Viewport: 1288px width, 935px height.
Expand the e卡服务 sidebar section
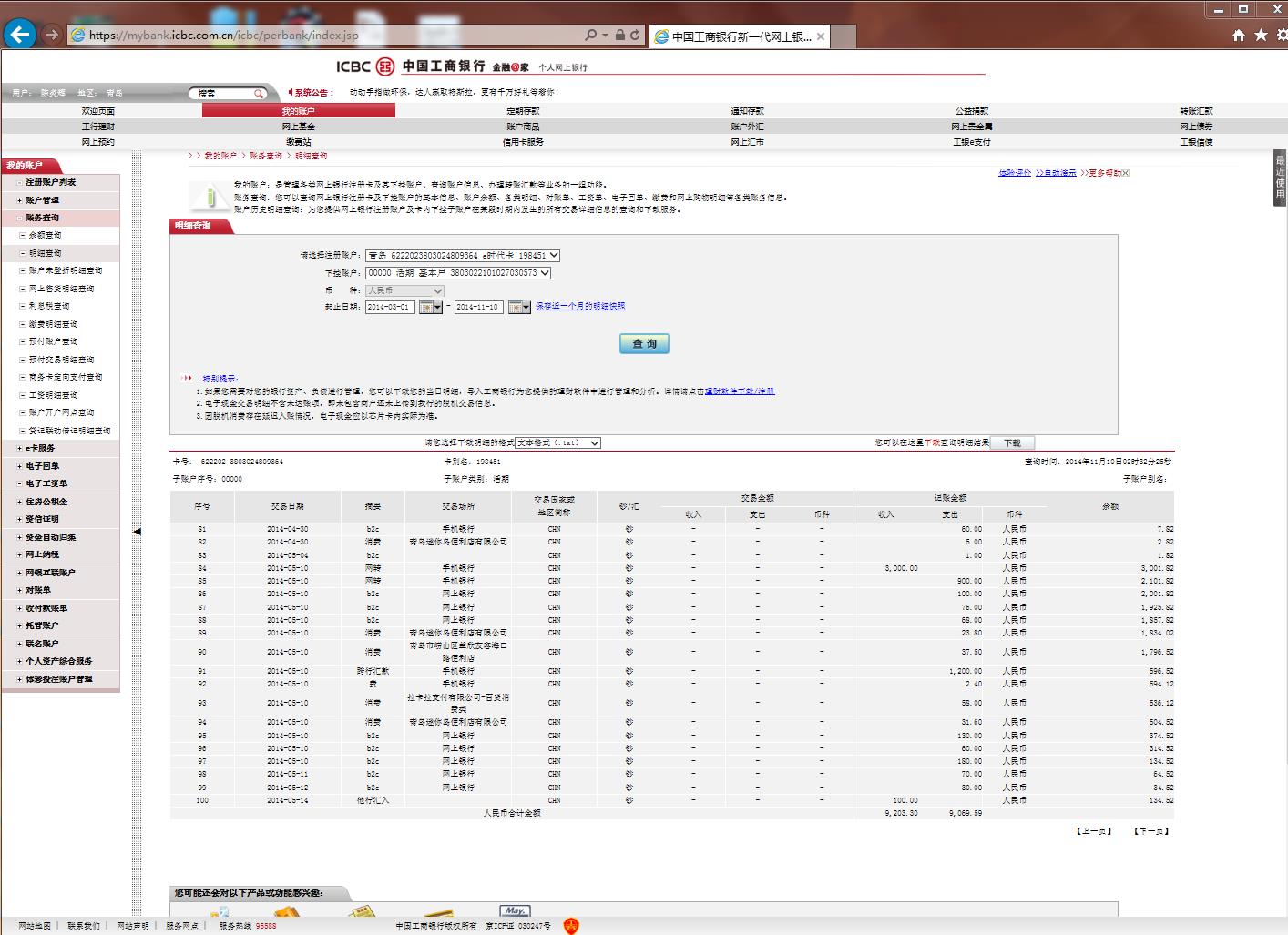tap(20, 448)
